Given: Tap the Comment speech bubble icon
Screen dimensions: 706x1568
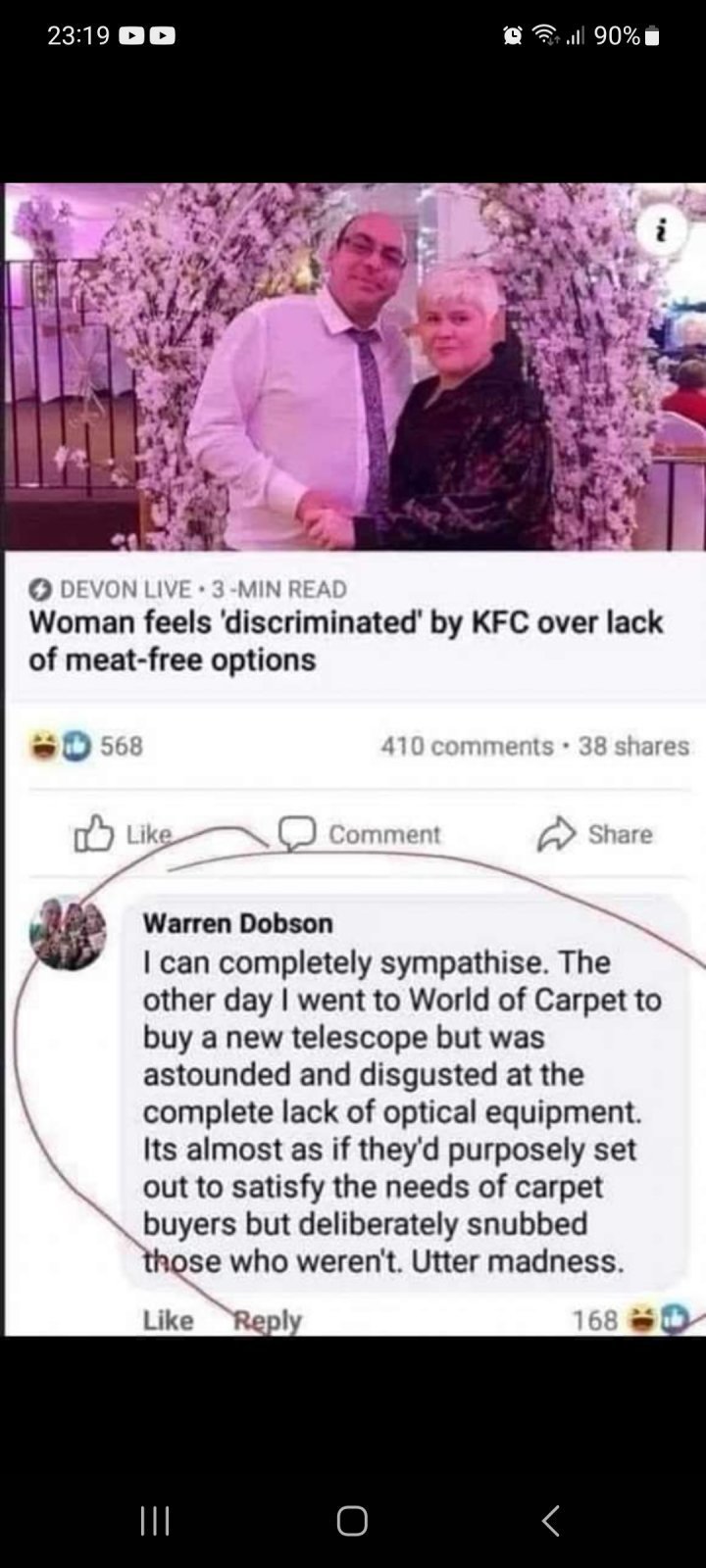Looking at the screenshot, I should click(293, 834).
